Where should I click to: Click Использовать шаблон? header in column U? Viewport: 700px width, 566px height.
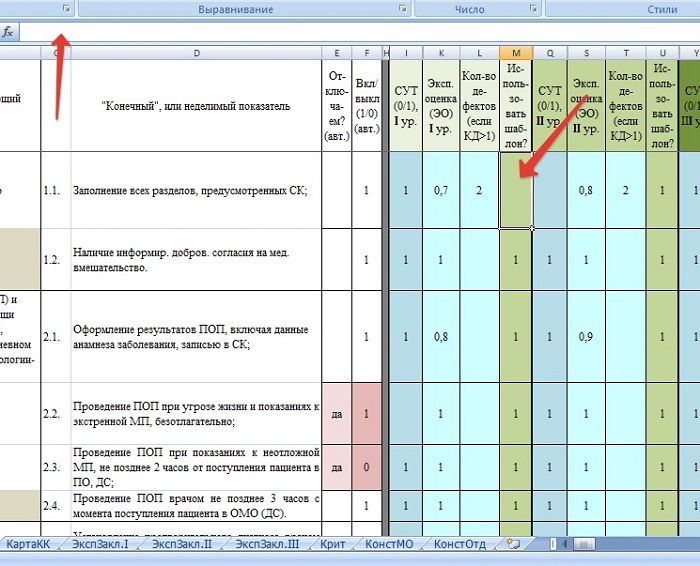[662, 106]
